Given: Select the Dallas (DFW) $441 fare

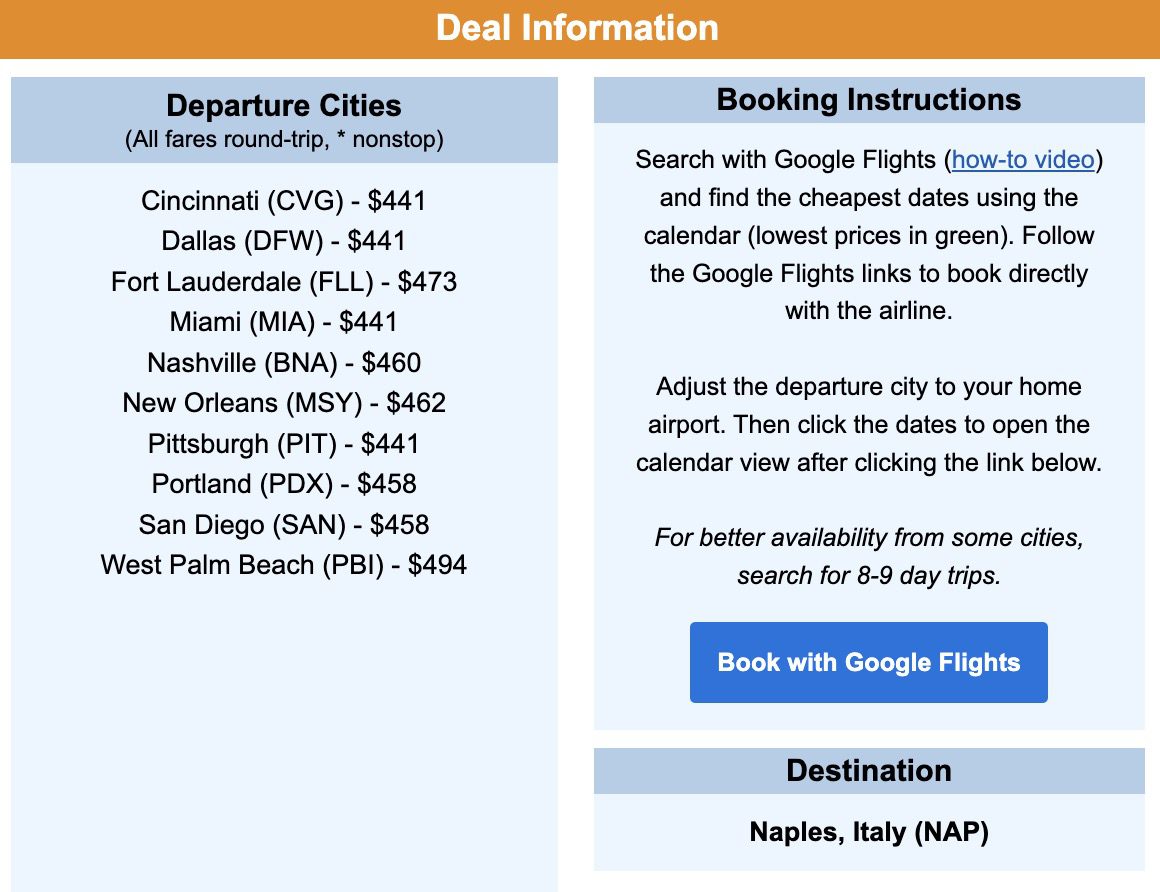Looking at the screenshot, I should click(283, 241).
